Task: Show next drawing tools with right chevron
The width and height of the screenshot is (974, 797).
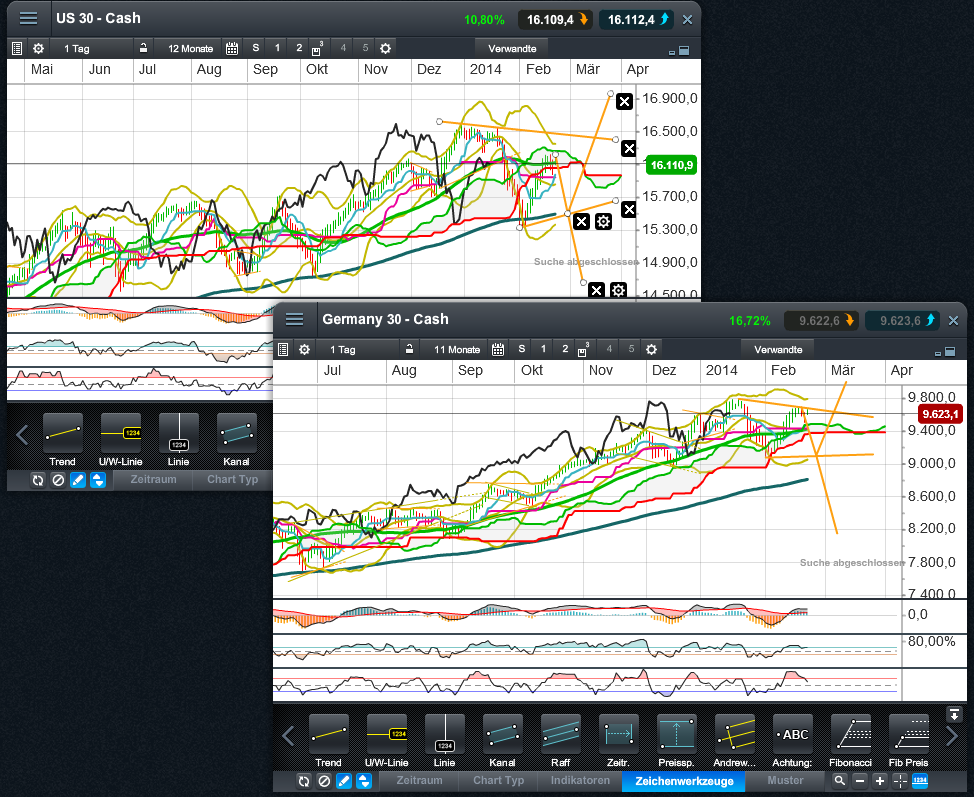Action: pos(952,737)
